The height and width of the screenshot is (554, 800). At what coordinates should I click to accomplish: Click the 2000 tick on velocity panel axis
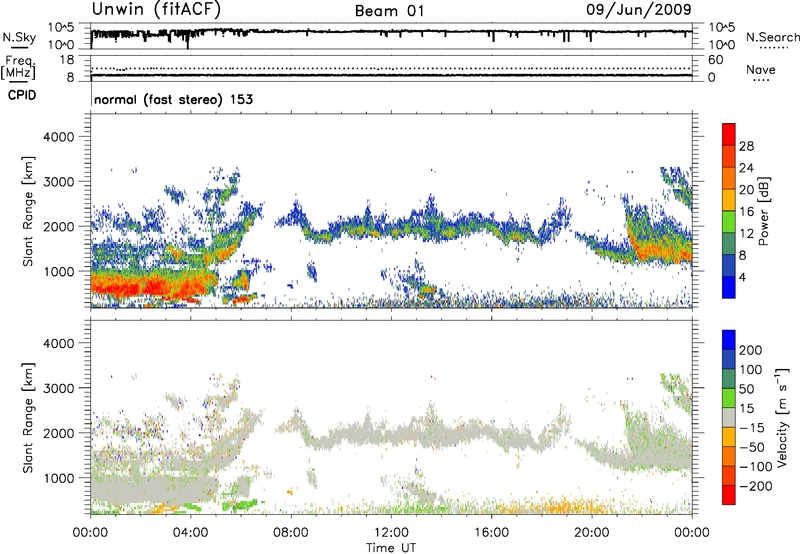(x=58, y=433)
